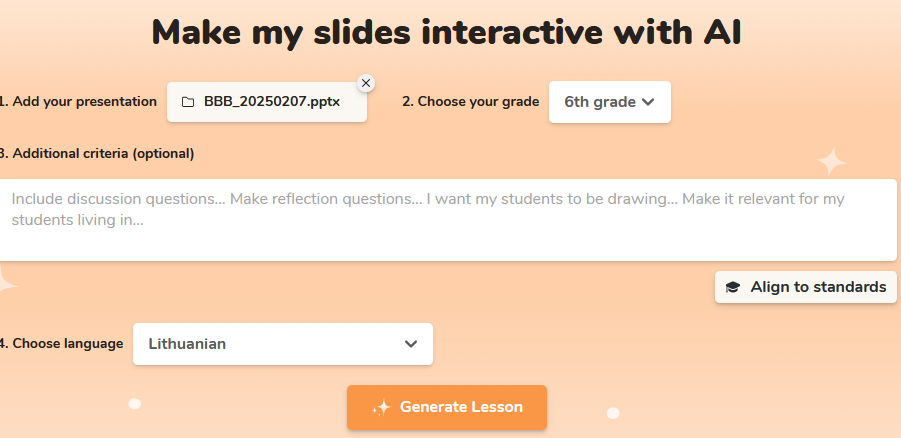Open the 6th grade dropdown
Viewport: 901px width, 438px height.
[609, 101]
